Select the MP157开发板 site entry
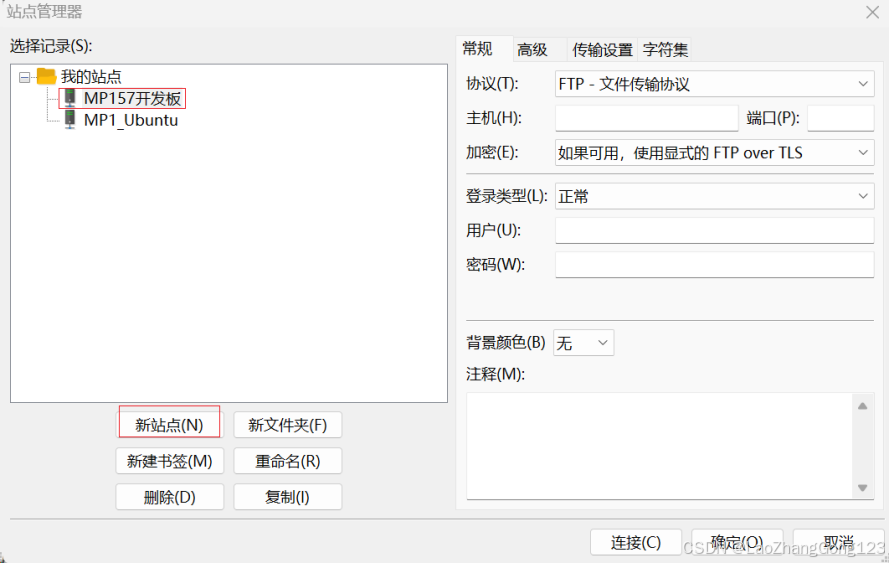The height and width of the screenshot is (563, 889). click(x=132, y=98)
